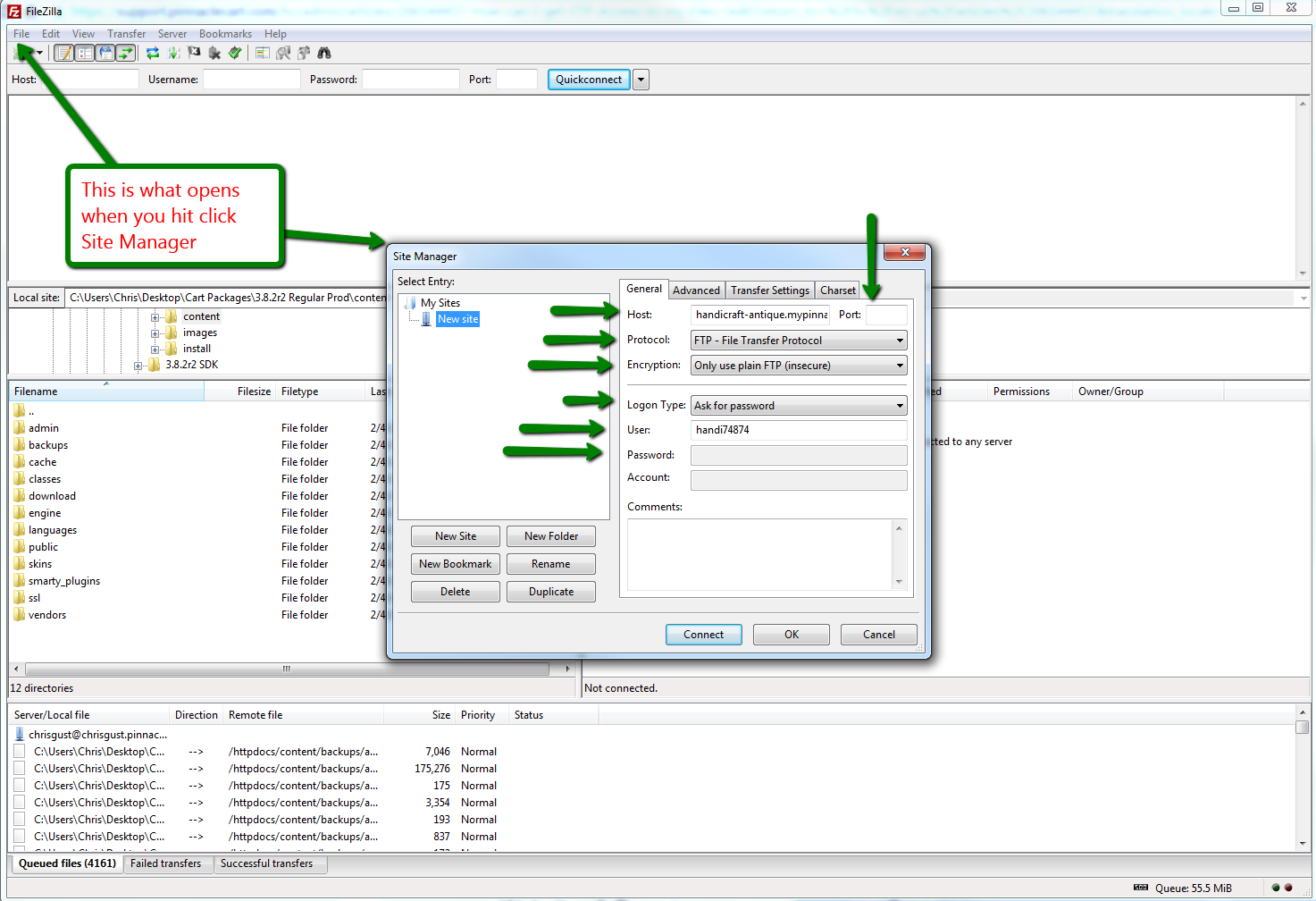Screen dimensions: 1316x901
Task: Click the parent directory folder icon
Action: pyautogui.click(x=20, y=411)
